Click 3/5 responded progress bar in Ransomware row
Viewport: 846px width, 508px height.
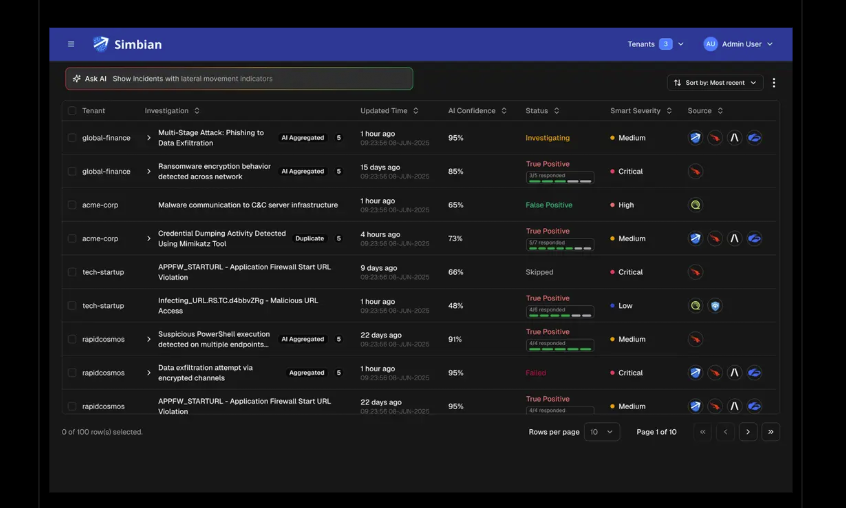click(560, 178)
